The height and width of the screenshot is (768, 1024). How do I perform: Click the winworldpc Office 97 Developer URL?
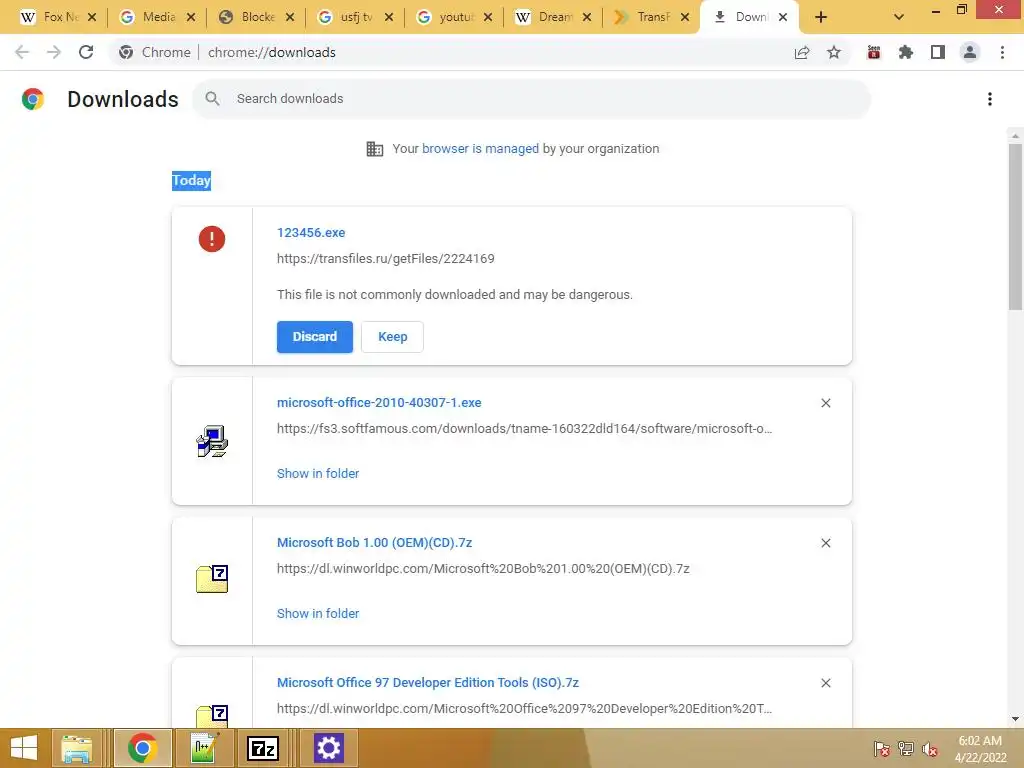click(x=524, y=709)
